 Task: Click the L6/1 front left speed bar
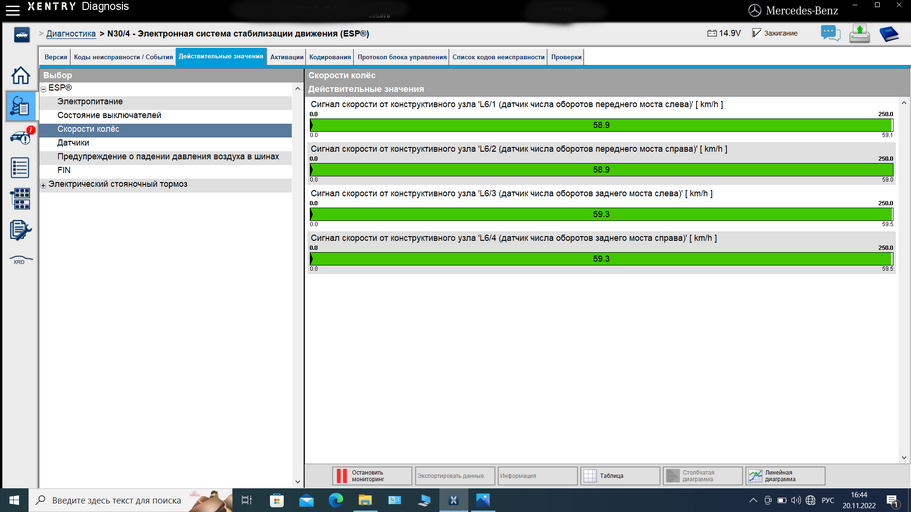(601, 125)
